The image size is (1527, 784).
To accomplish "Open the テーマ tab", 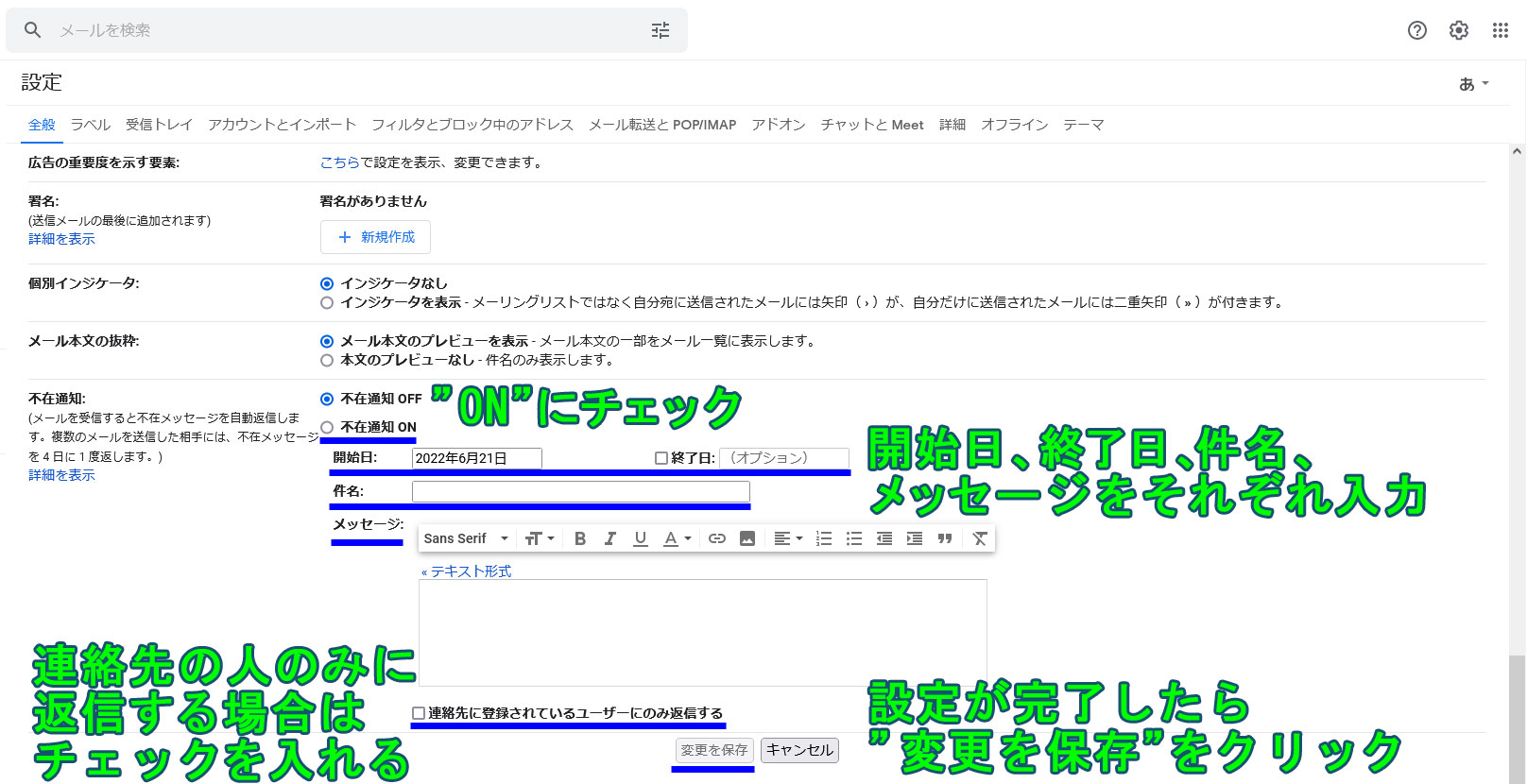I will click(x=1084, y=125).
